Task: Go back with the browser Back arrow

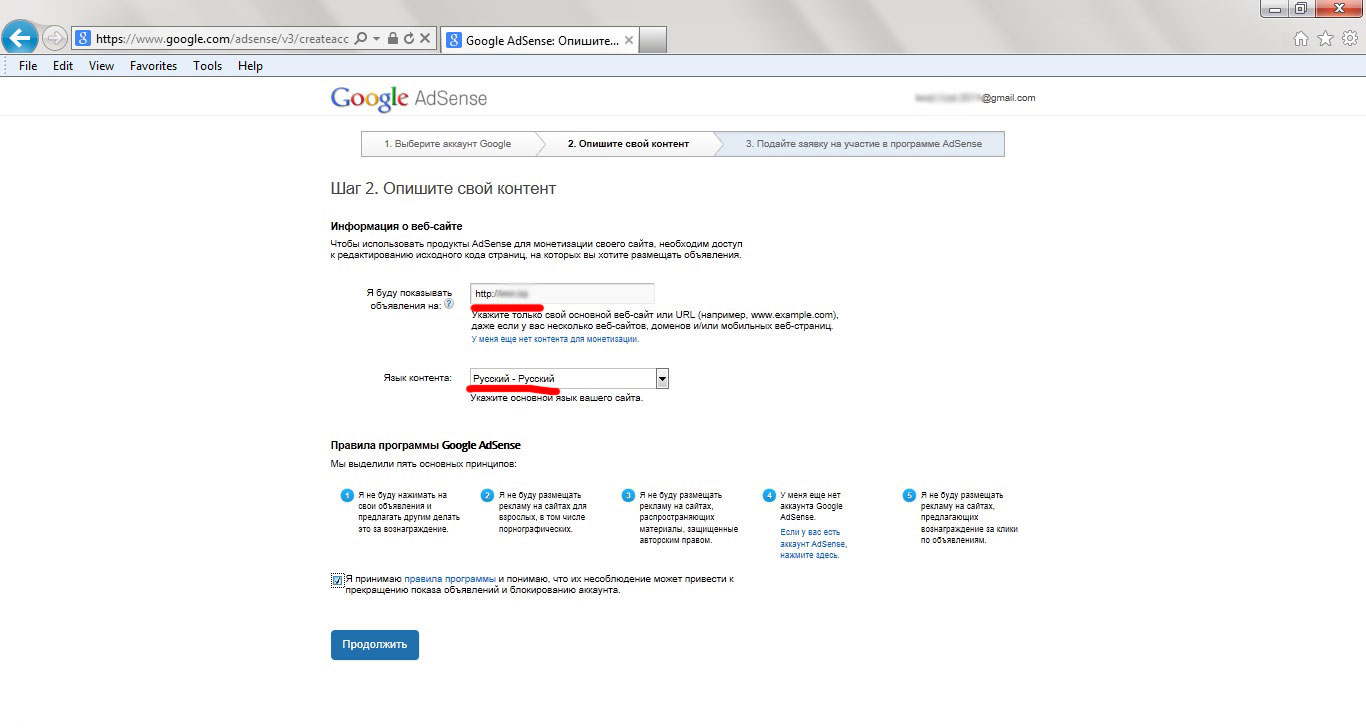Action: [x=19, y=38]
